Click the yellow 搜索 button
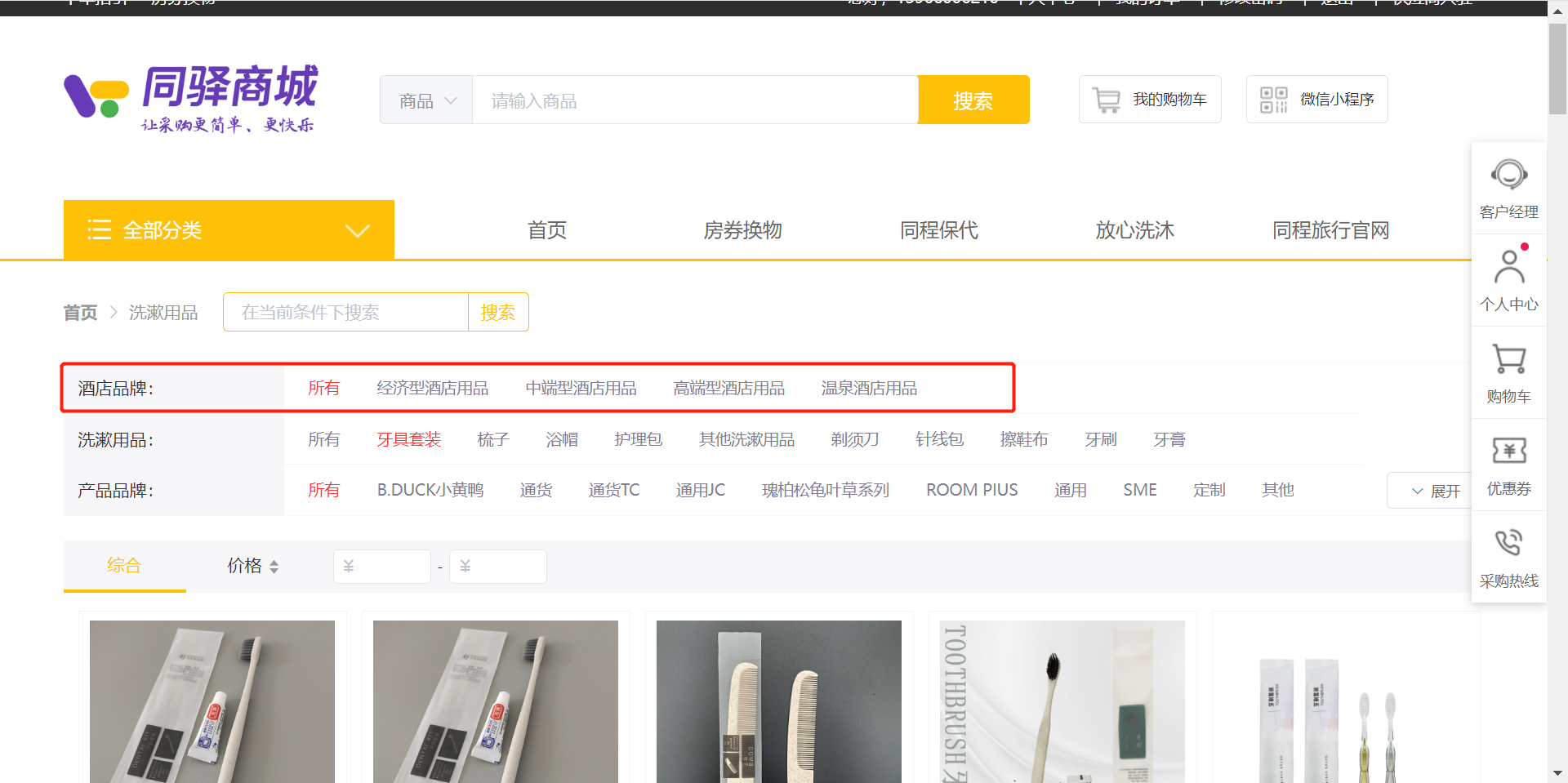The width and height of the screenshot is (1568, 783). point(973,100)
